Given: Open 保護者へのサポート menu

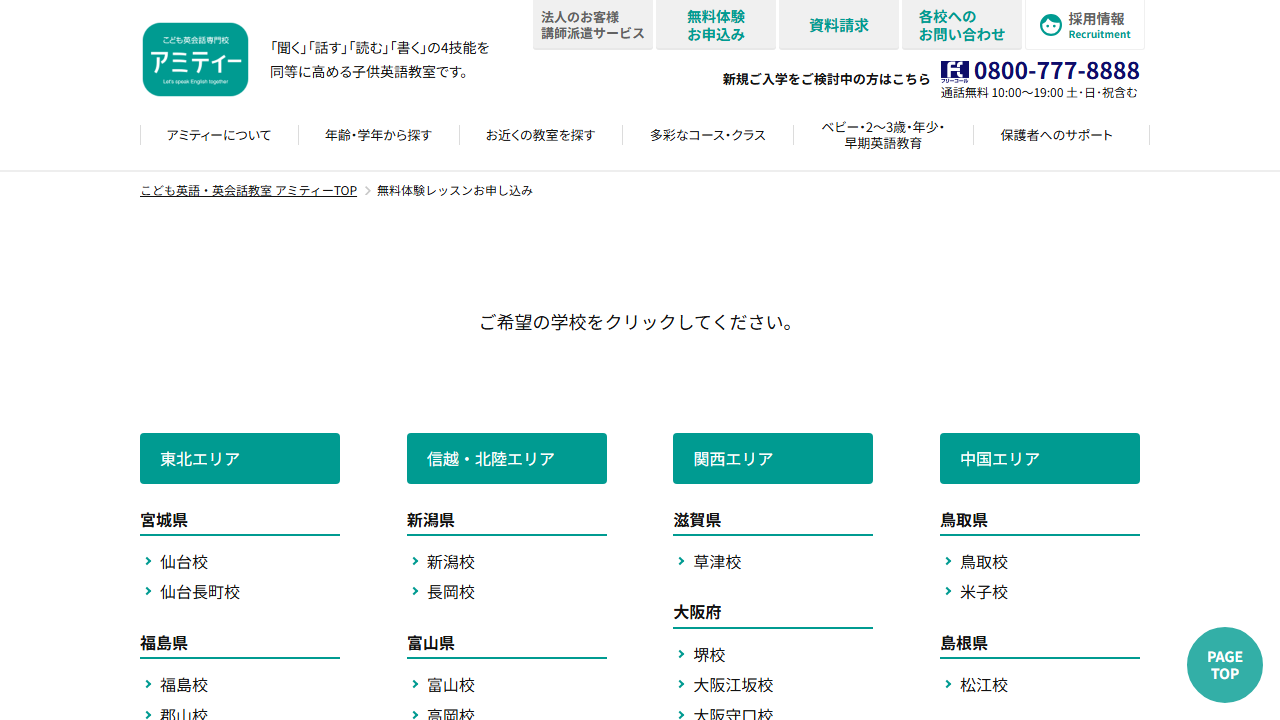Looking at the screenshot, I should [1057, 135].
